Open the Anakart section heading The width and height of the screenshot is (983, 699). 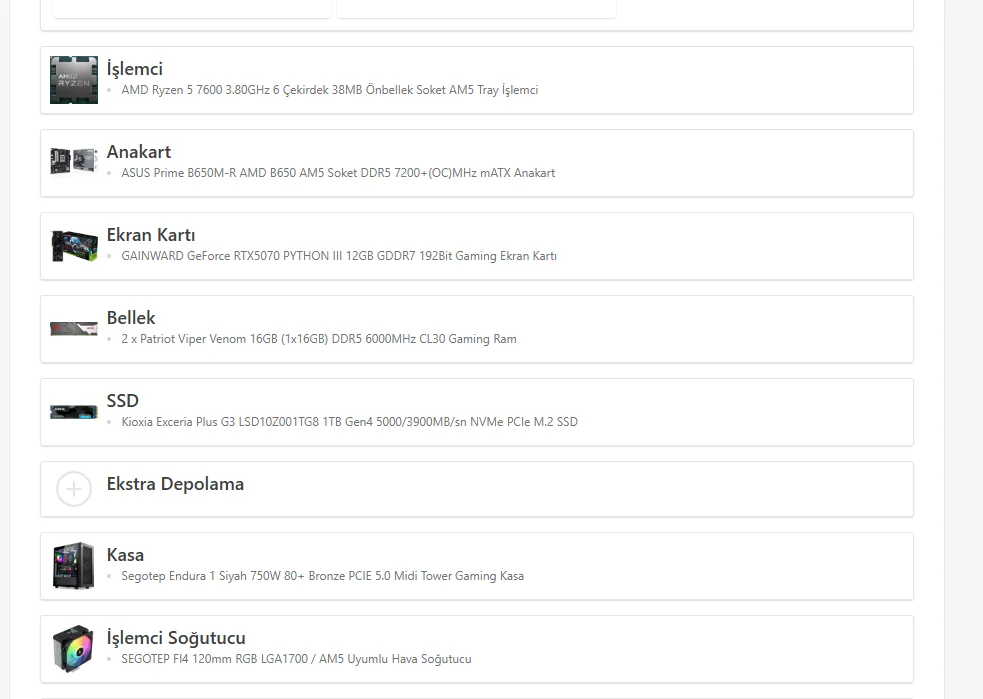click(x=139, y=152)
